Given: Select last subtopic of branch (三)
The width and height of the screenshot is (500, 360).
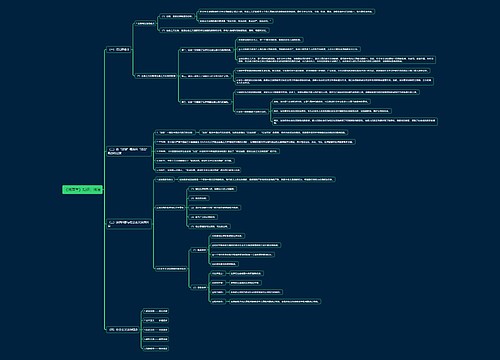Looking at the screenshot, I should tap(171, 268).
